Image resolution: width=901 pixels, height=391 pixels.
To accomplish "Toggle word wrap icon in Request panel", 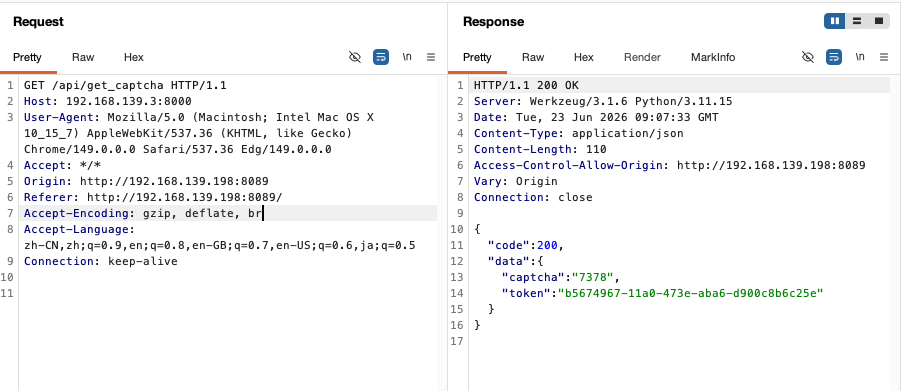I will [381, 57].
